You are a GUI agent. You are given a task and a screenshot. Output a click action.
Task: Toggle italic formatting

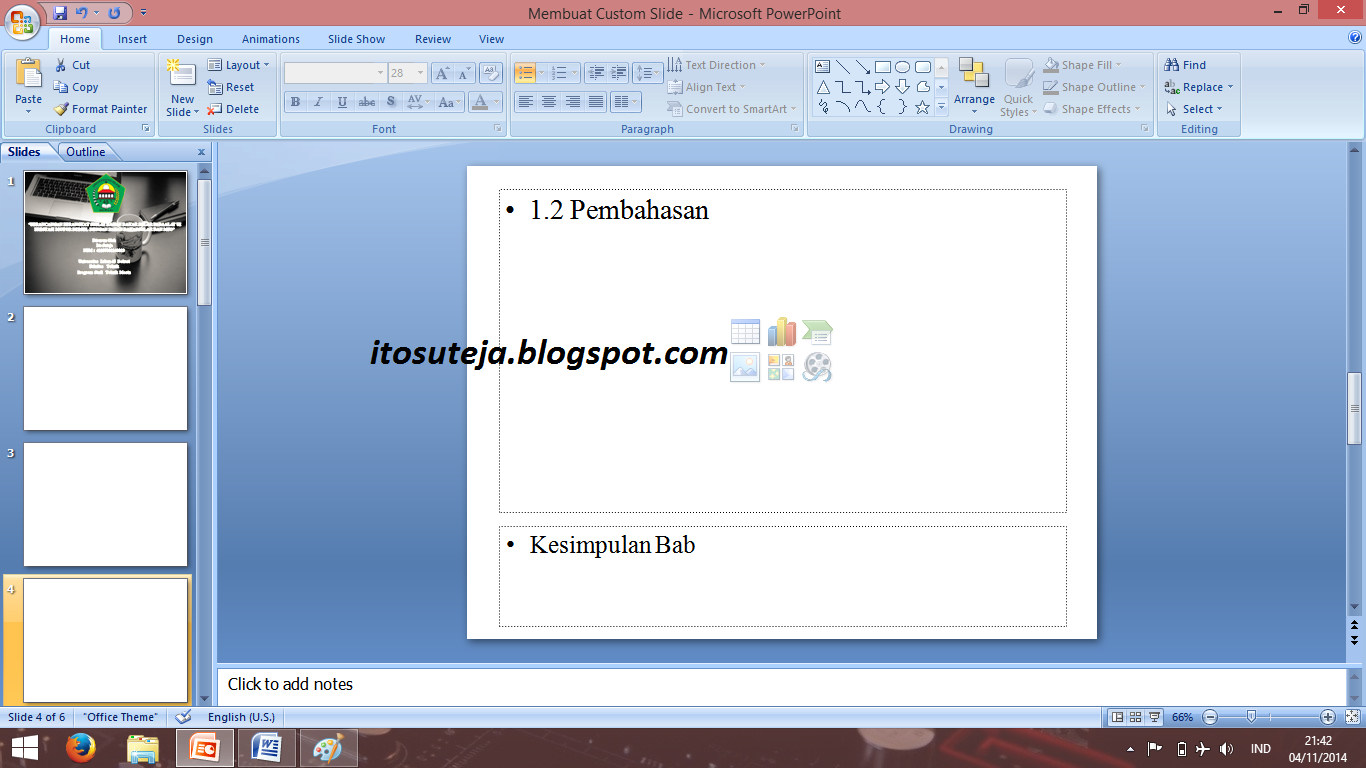tap(319, 102)
